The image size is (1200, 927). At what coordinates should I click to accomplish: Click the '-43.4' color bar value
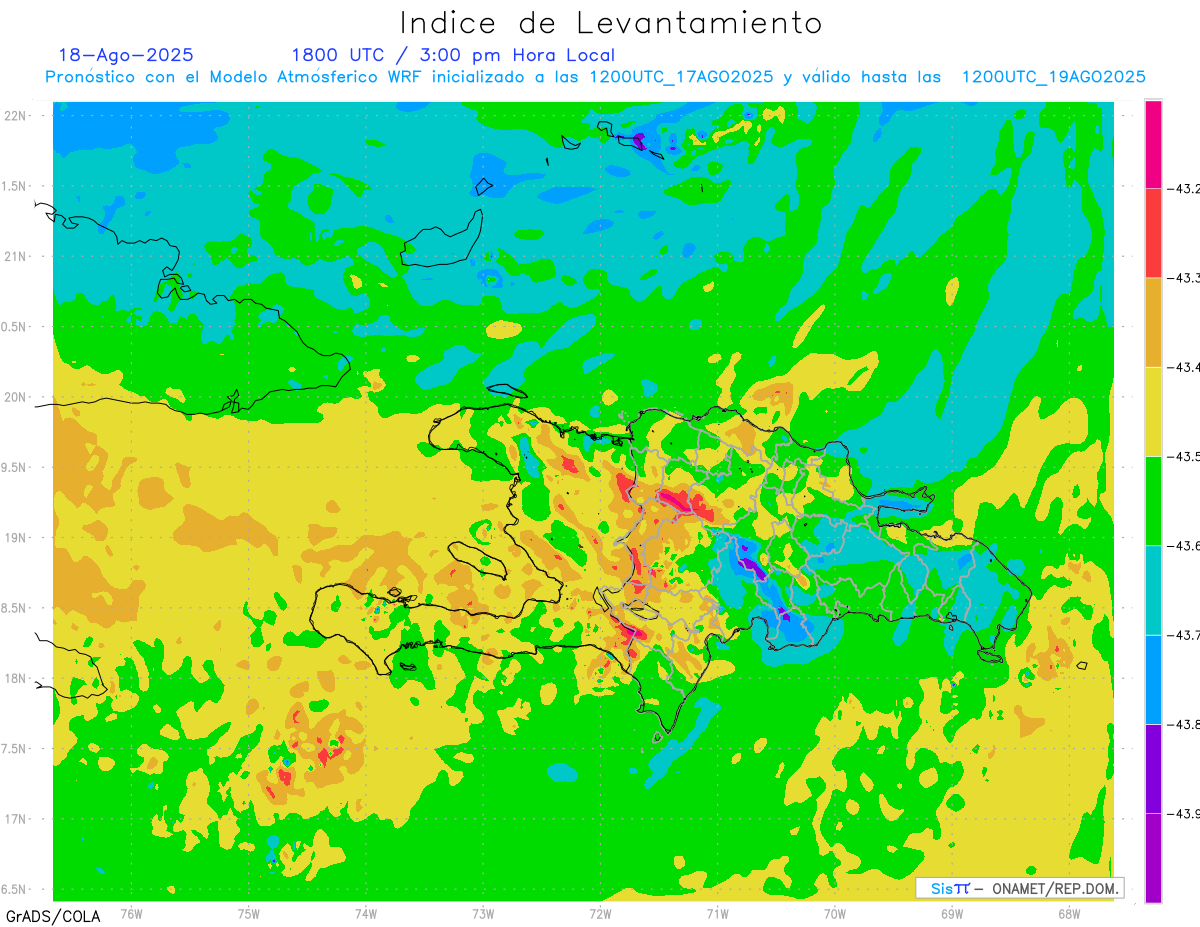(x=1186, y=367)
